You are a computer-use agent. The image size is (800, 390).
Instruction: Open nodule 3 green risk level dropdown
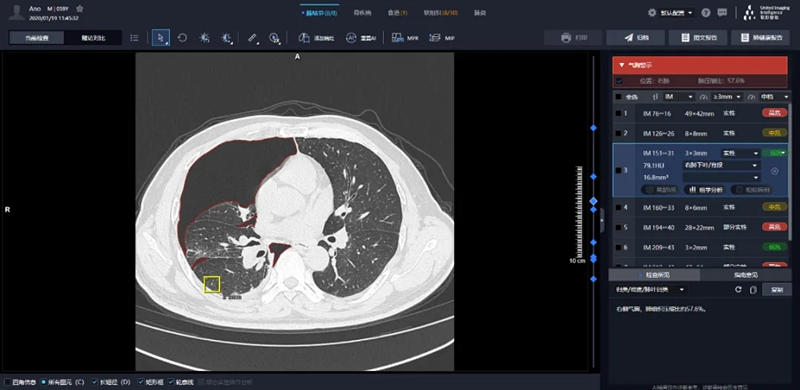(774, 153)
